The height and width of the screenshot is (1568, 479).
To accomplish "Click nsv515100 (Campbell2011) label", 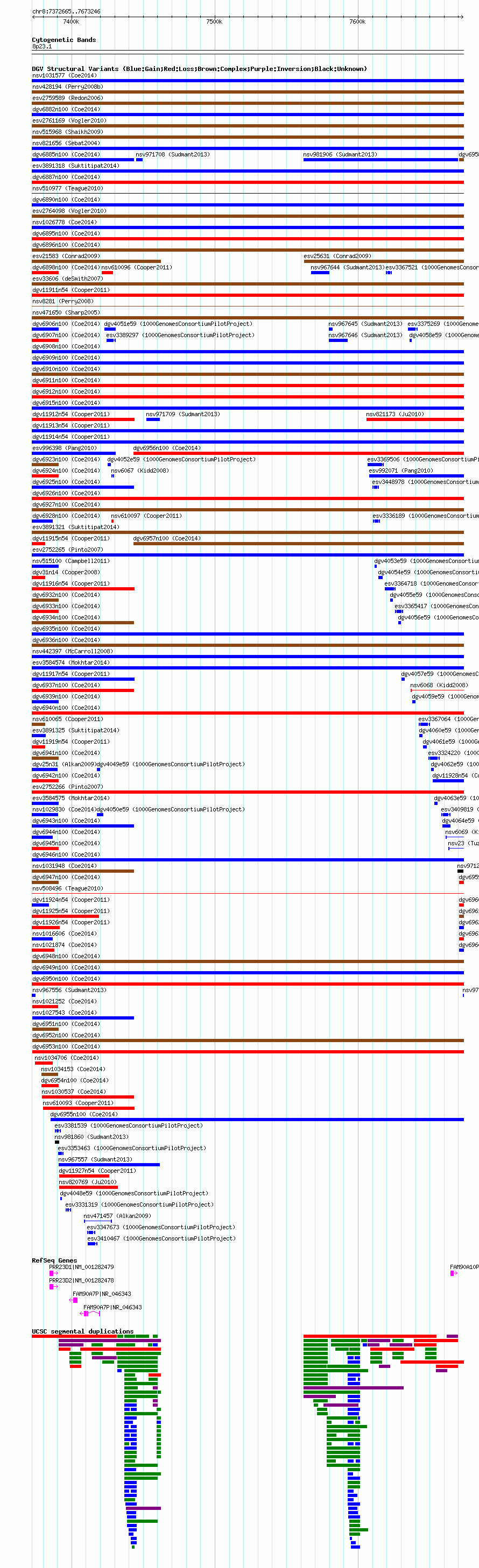I will 71,561.
